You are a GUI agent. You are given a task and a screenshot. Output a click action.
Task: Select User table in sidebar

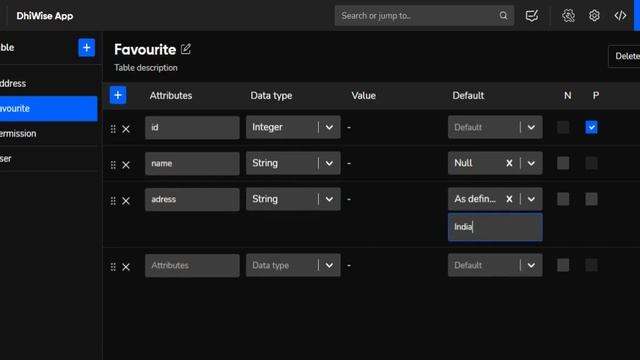49,158
